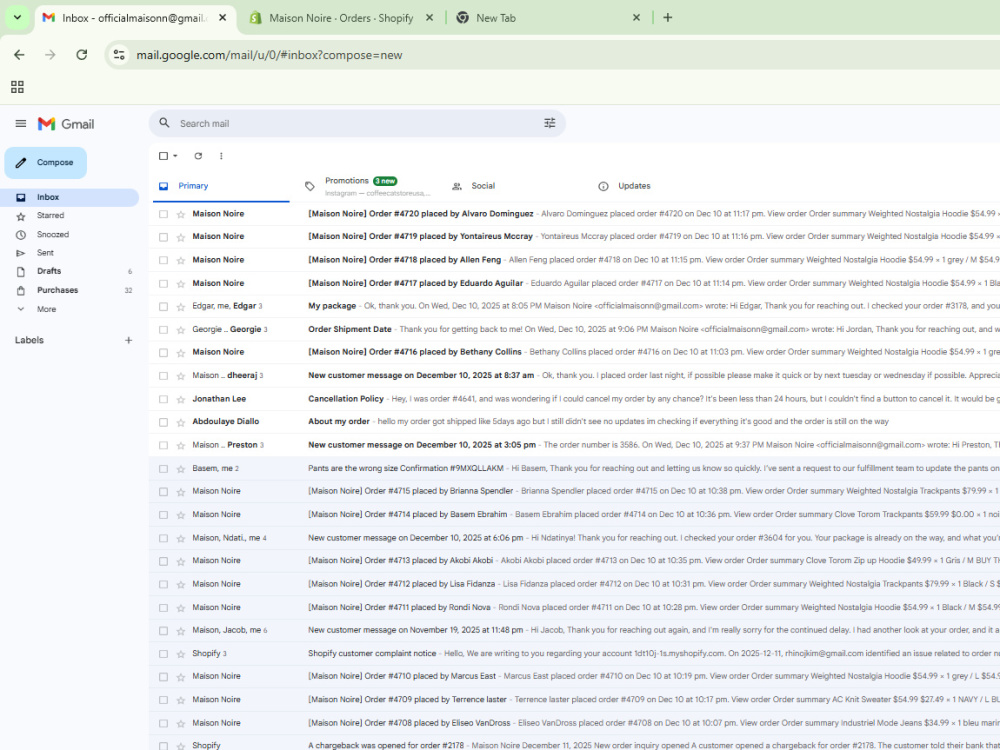Click the Starred star icon in sidebar
The height and width of the screenshot is (750, 1000).
21,216
